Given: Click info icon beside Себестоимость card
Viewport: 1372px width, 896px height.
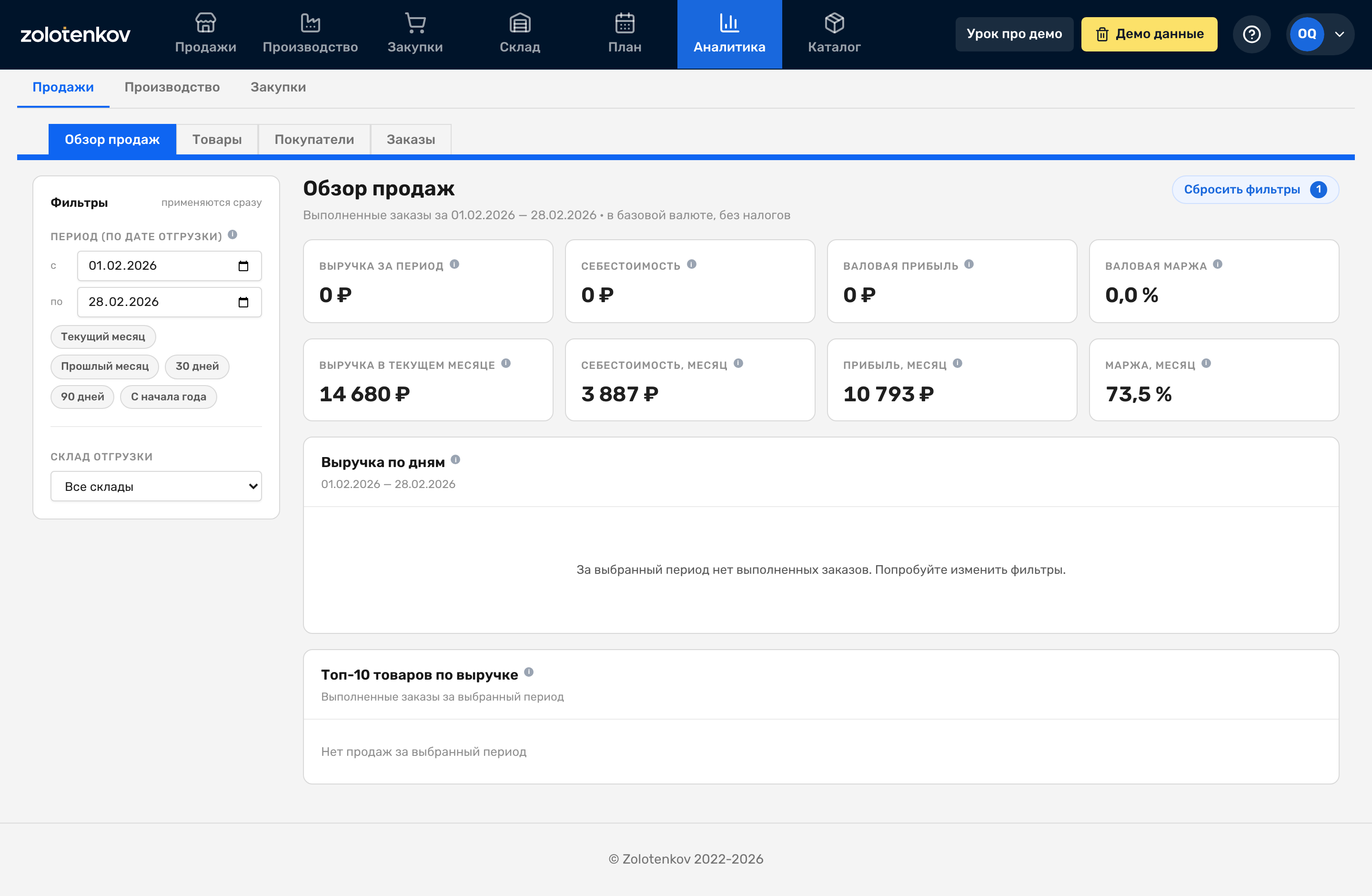Looking at the screenshot, I should [x=692, y=264].
